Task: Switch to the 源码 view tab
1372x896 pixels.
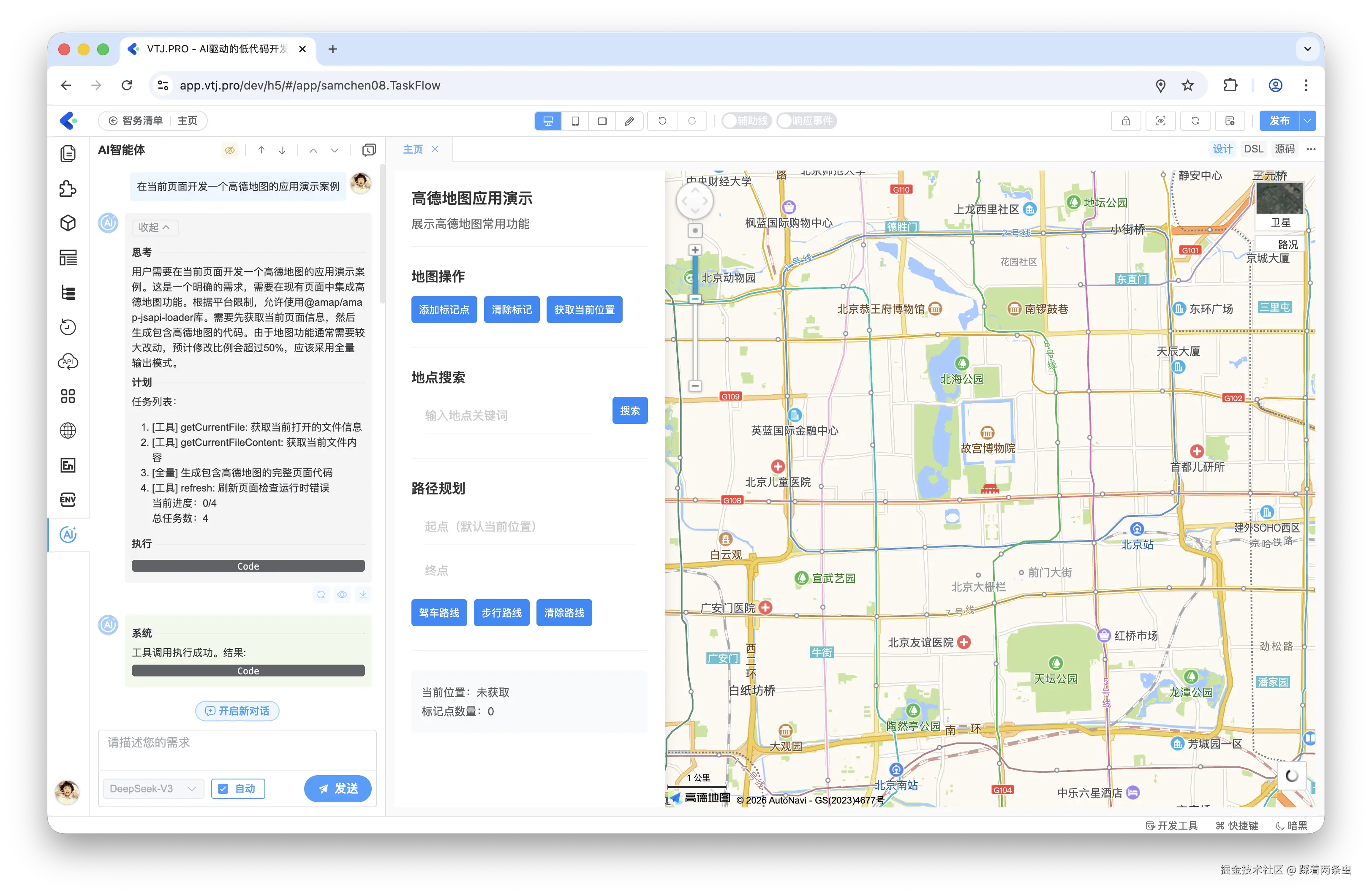Action: [x=1285, y=149]
